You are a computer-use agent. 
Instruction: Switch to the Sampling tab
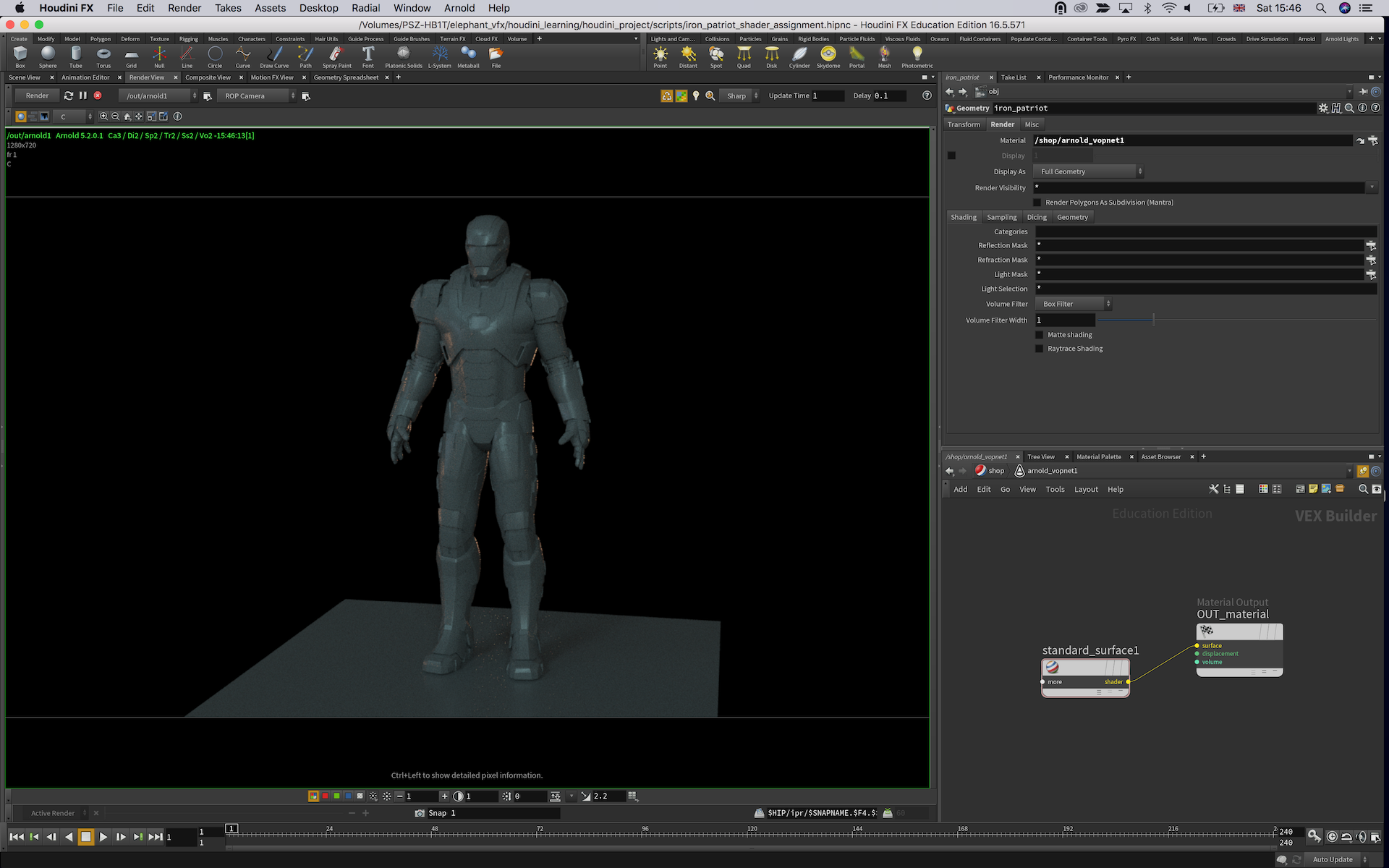click(1001, 217)
